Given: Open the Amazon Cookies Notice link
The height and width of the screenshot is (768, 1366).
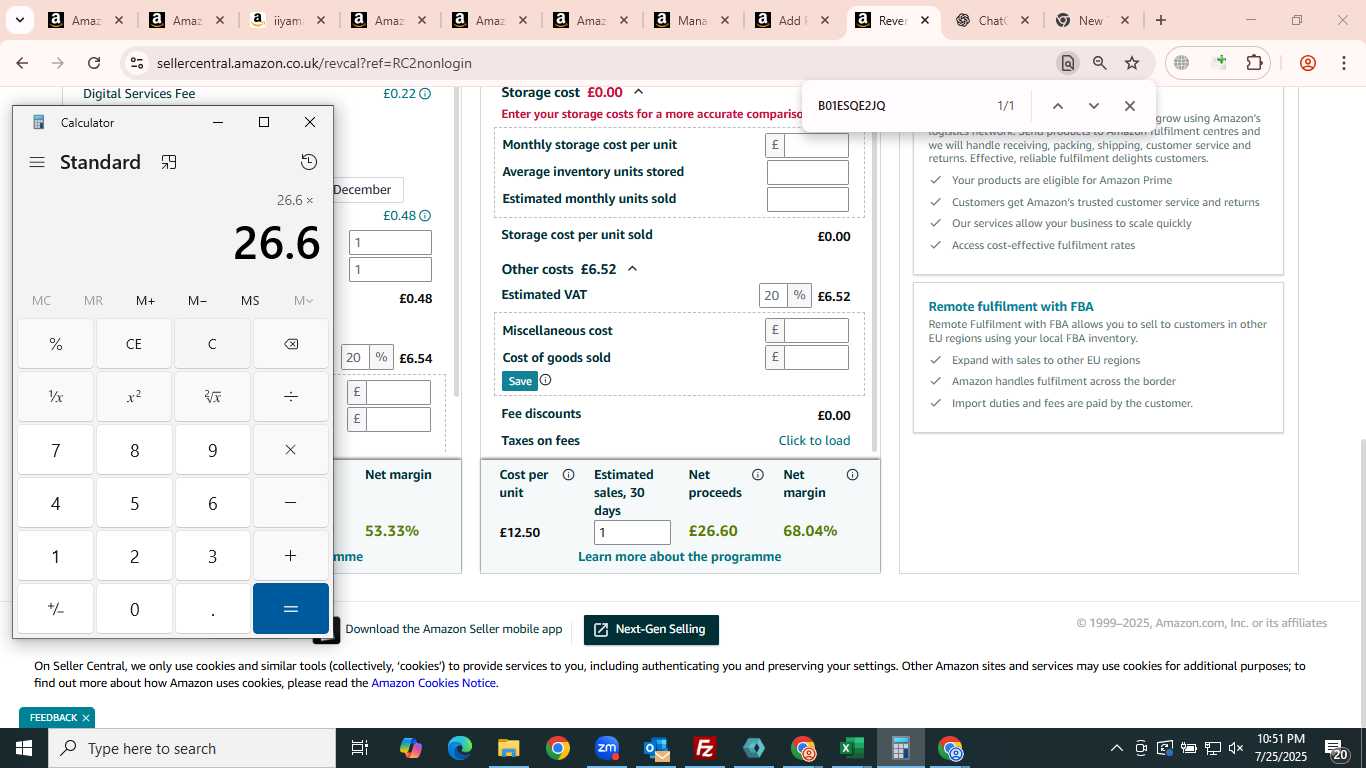Looking at the screenshot, I should (x=433, y=683).
